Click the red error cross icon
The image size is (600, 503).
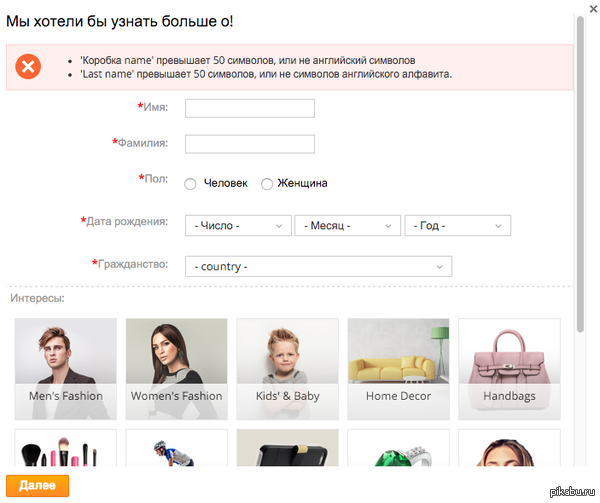coord(29,68)
